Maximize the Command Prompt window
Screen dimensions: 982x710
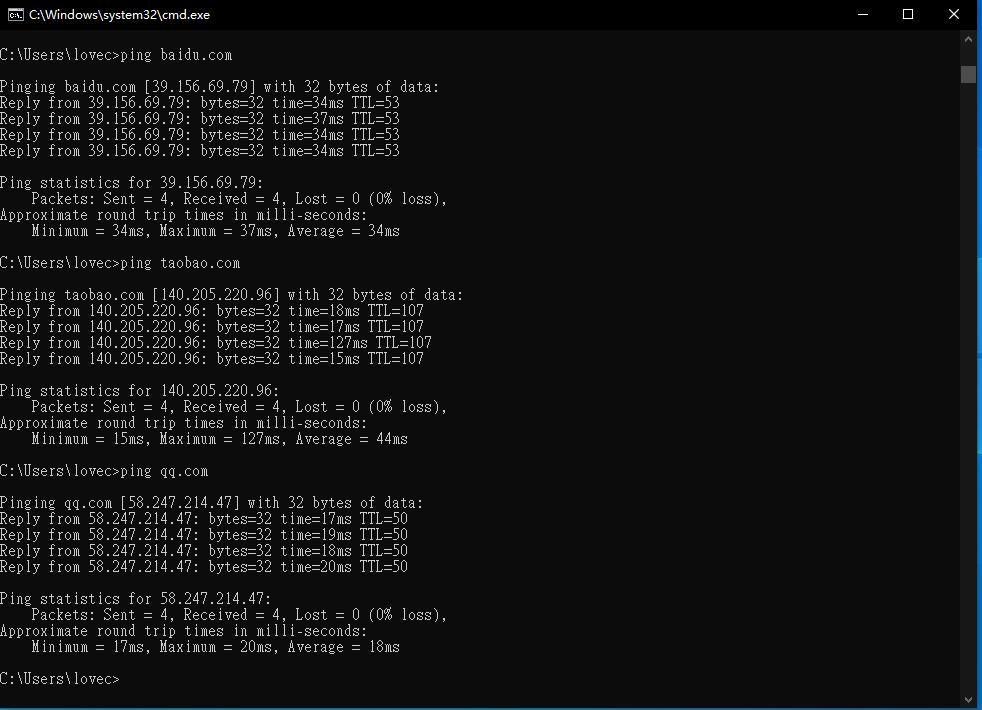tap(908, 15)
